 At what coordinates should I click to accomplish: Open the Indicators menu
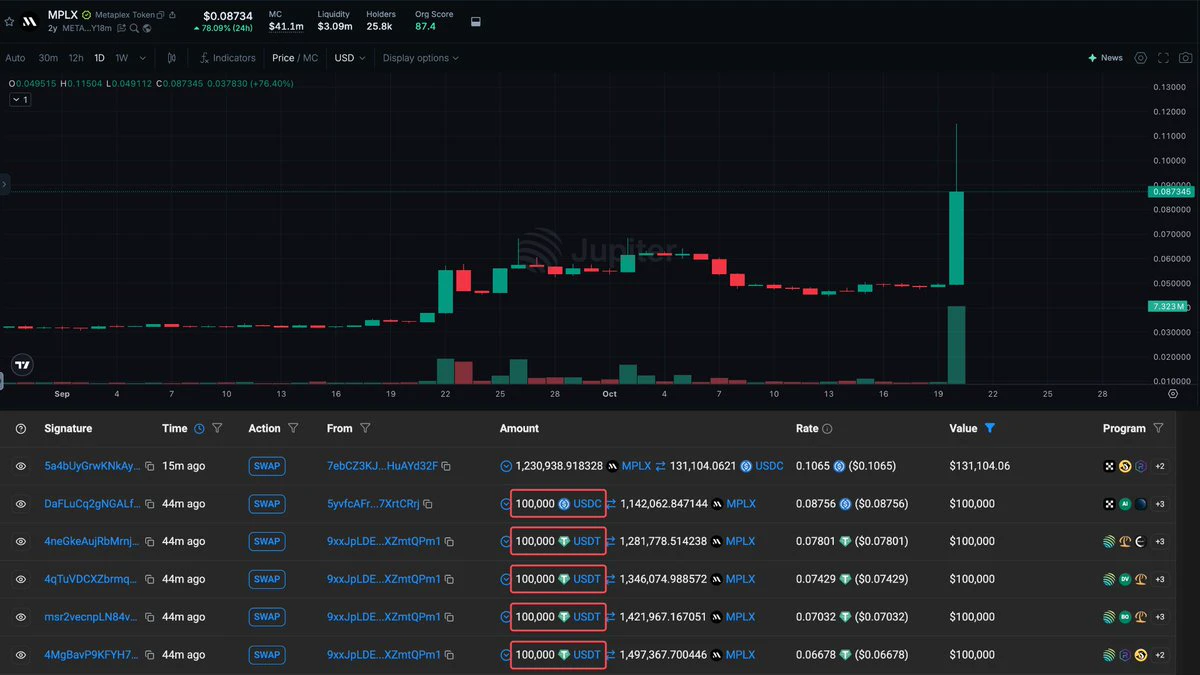(227, 58)
